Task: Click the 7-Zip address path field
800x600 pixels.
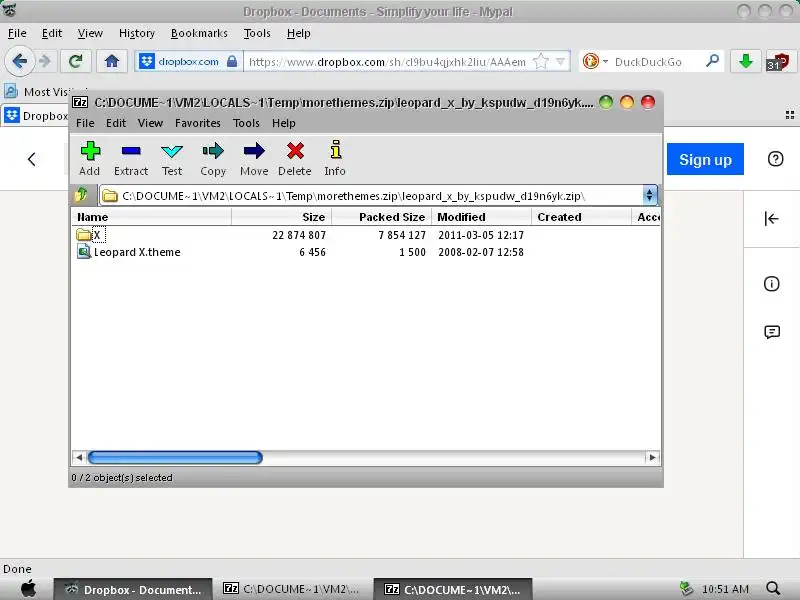Action: (371, 195)
